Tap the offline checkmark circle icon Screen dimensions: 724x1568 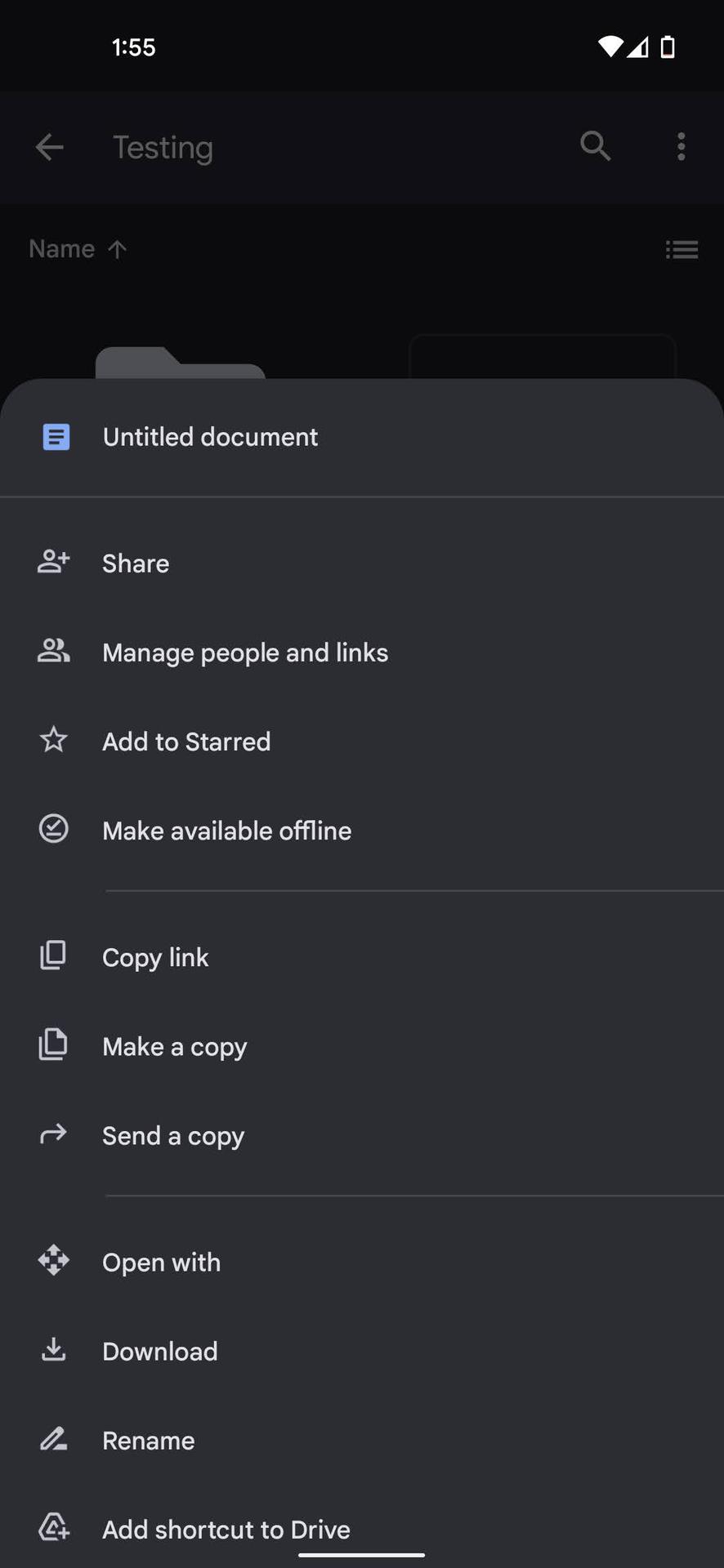(x=54, y=829)
